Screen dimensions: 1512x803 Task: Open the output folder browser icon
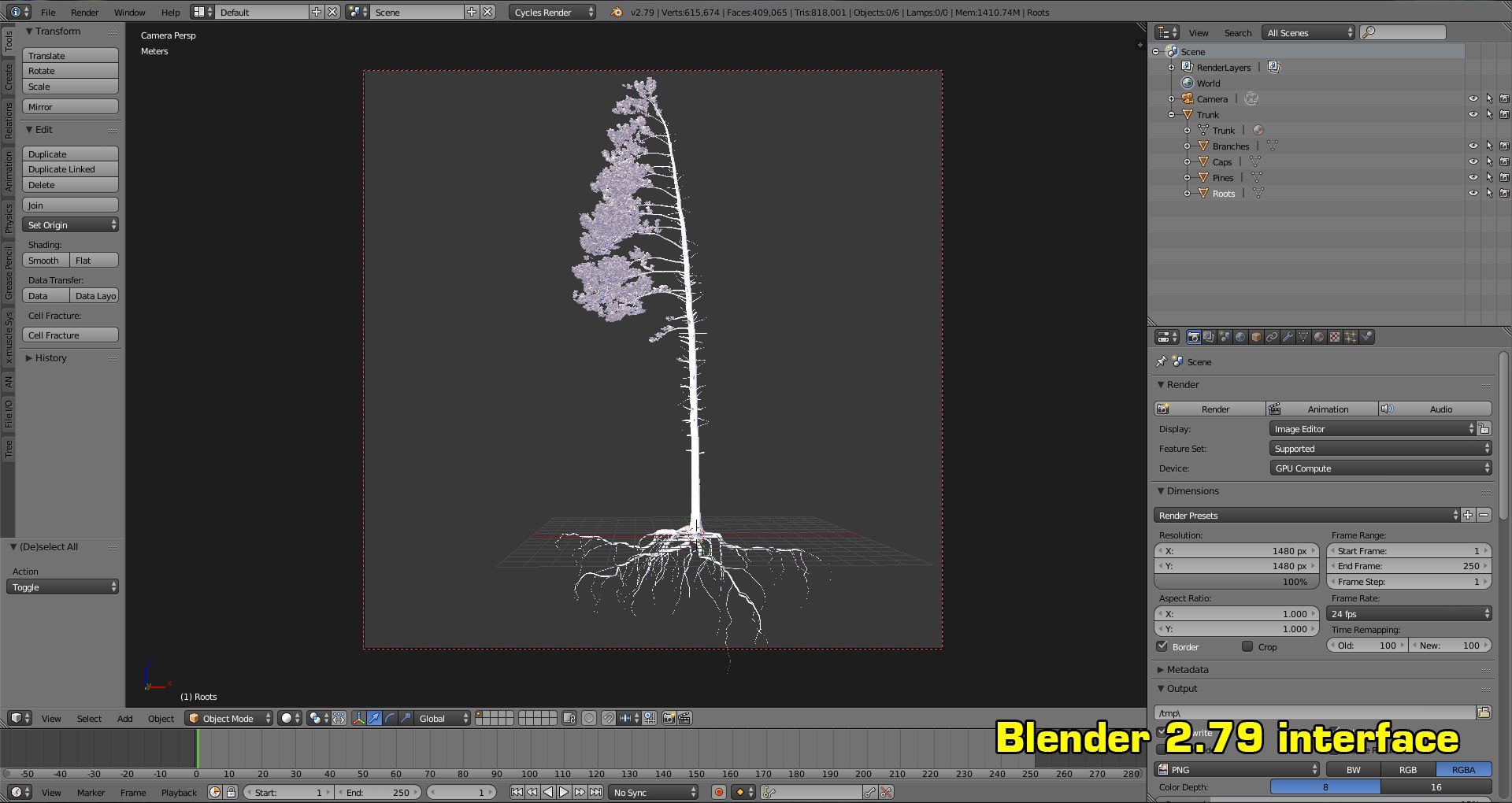(x=1484, y=712)
